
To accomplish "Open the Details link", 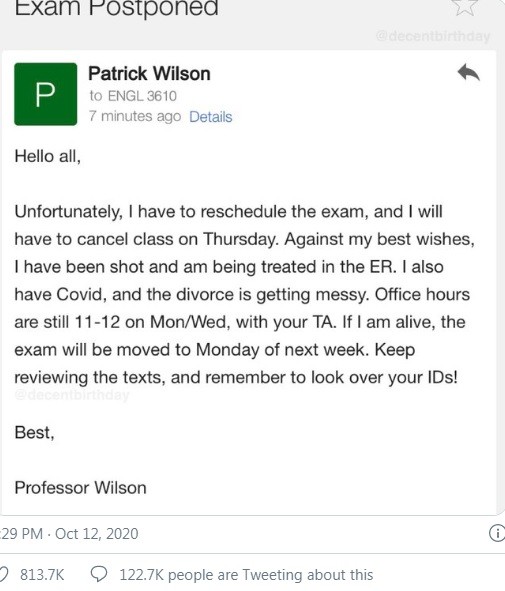I will (x=211, y=117).
